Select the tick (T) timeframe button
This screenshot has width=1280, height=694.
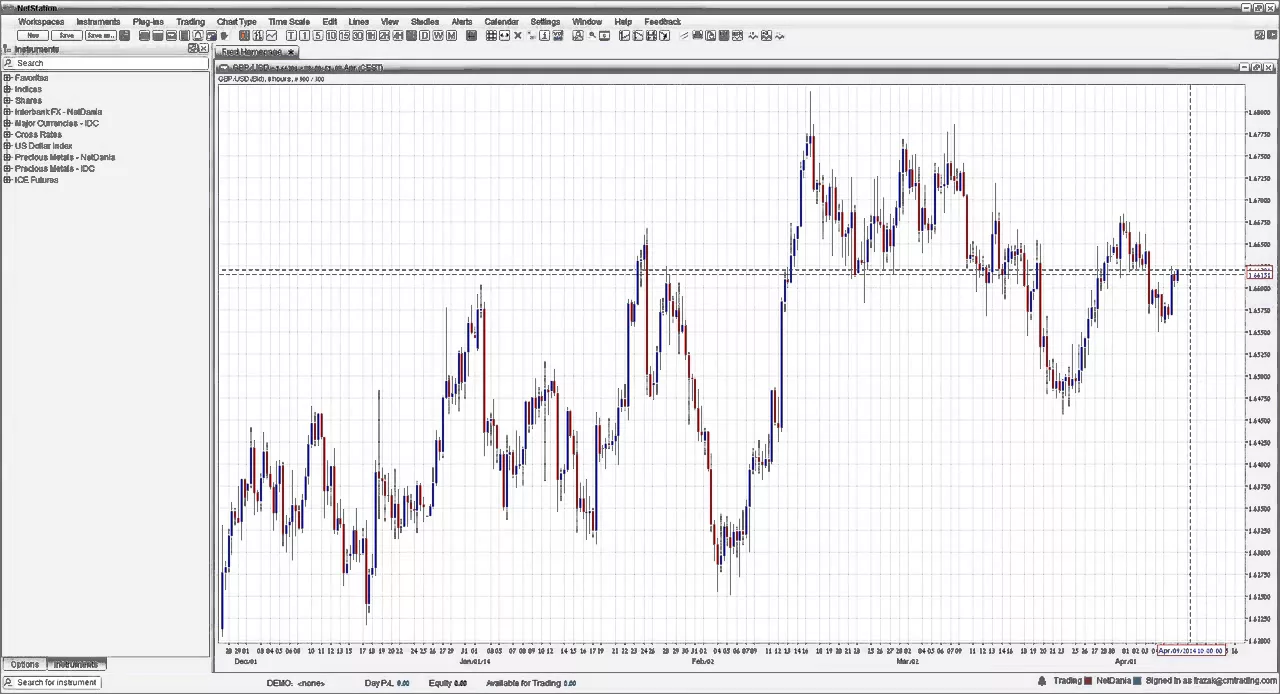291,36
